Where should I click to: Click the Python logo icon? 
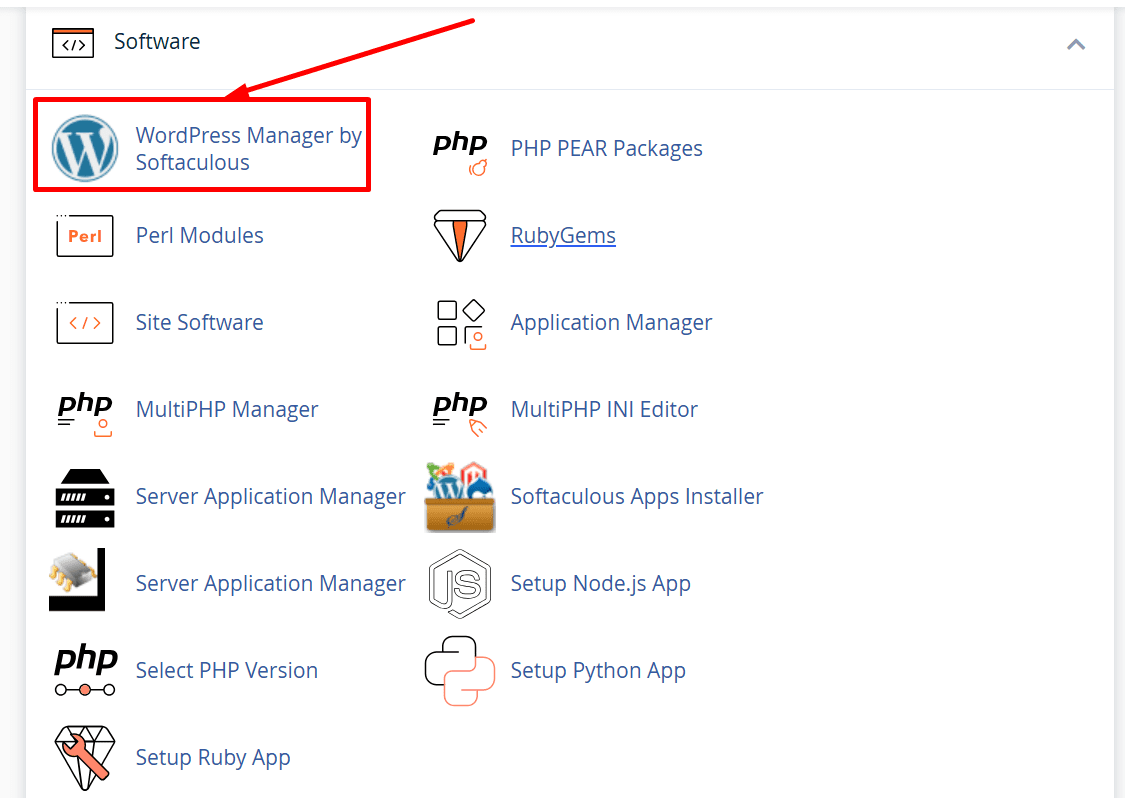[460, 671]
